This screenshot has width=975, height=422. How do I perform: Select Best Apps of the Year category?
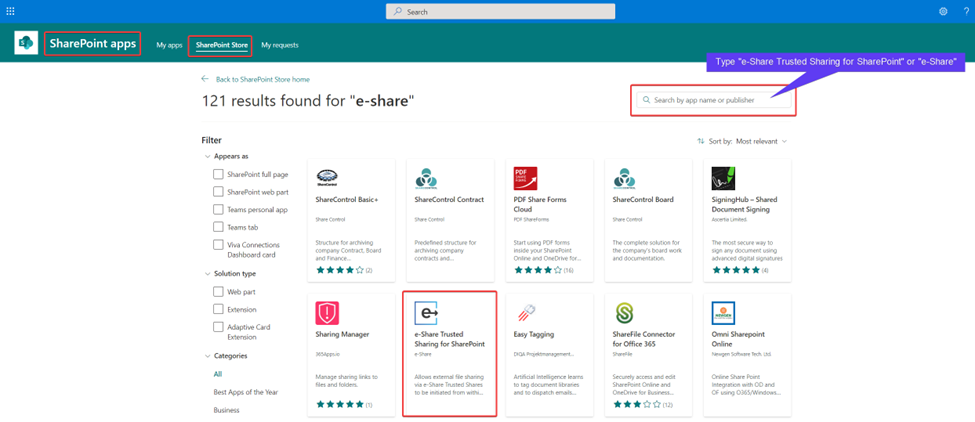pos(246,392)
